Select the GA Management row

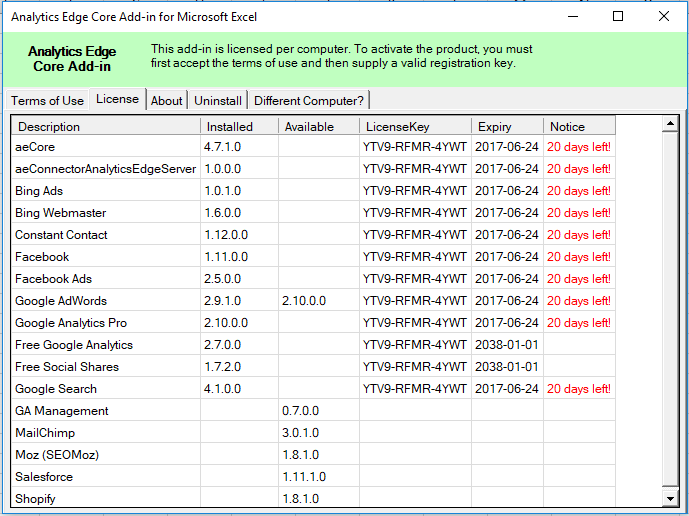click(x=313, y=411)
